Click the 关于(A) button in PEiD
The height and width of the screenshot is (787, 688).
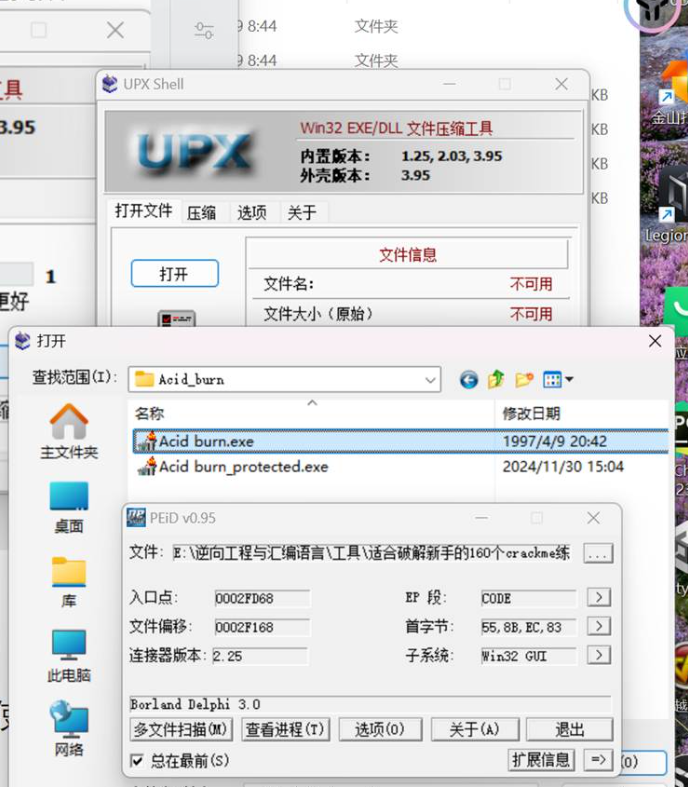pos(475,729)
